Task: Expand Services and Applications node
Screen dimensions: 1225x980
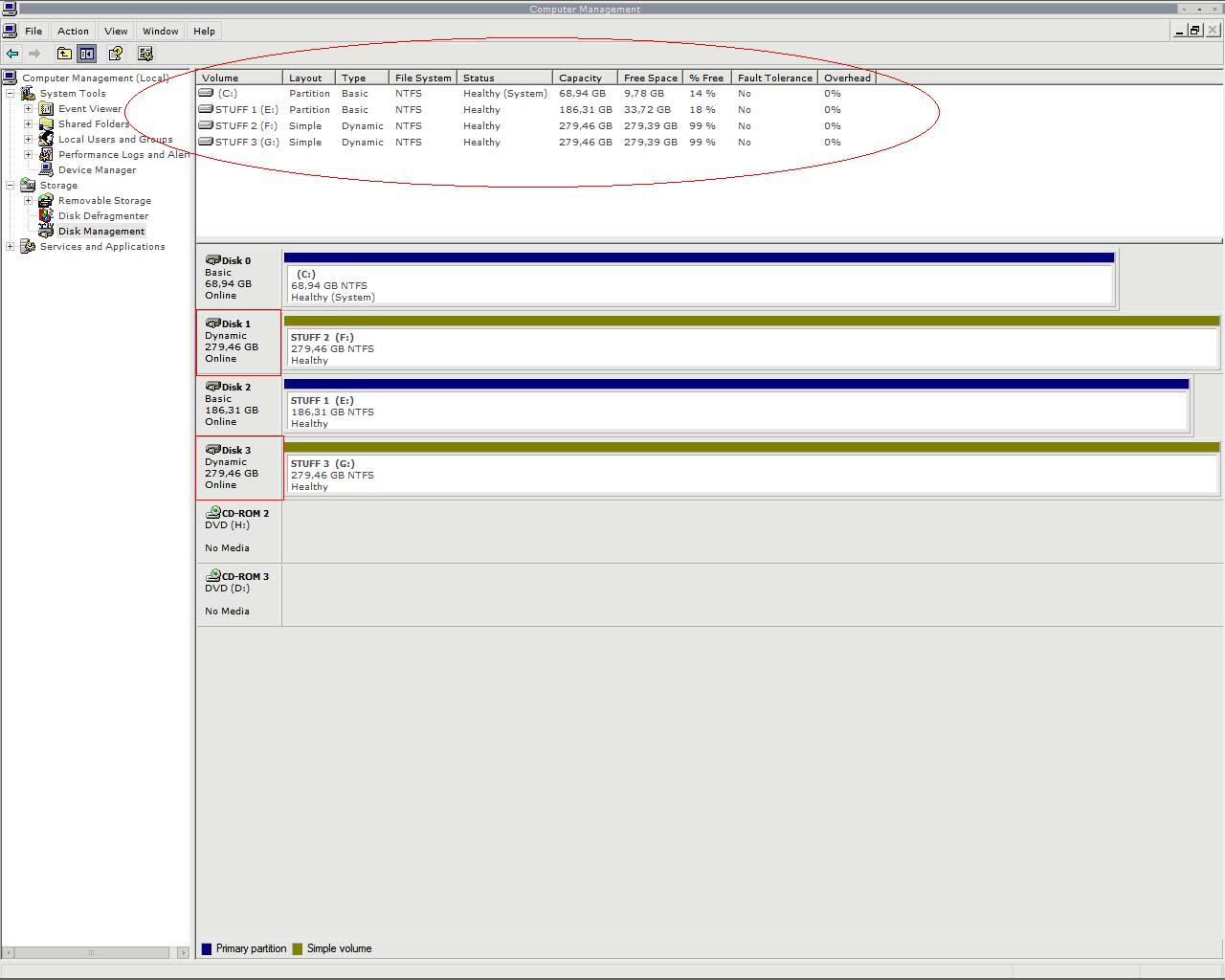Action: click(10, 246)
